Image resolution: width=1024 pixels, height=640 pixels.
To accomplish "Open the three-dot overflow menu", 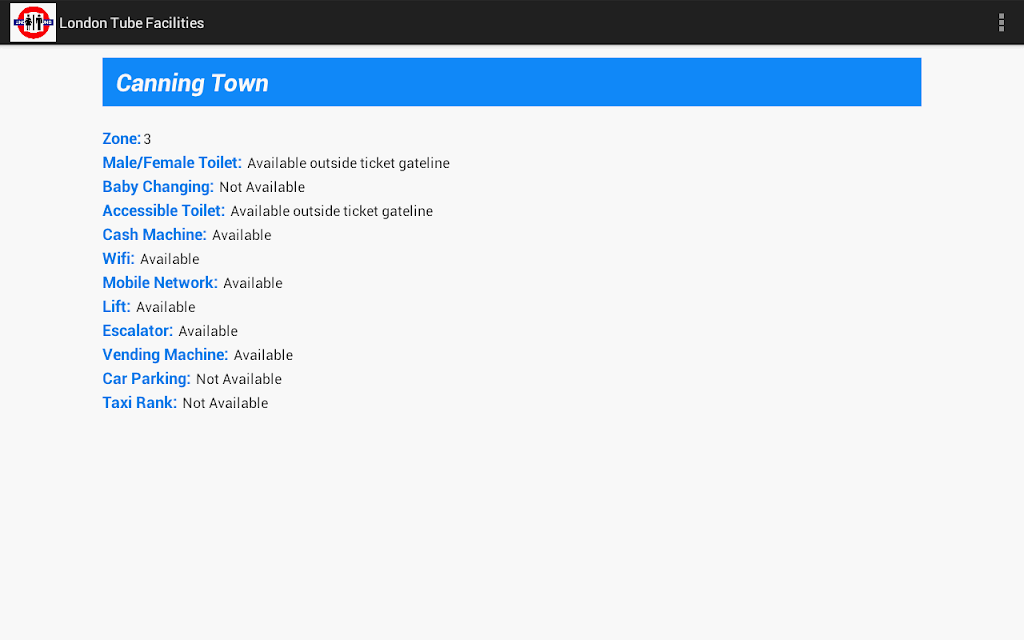I will (1000, 22).
